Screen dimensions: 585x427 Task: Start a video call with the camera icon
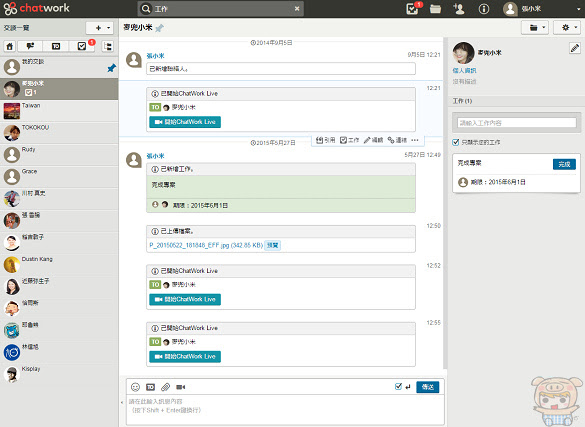pyautogui.click(x=181, y=387)
